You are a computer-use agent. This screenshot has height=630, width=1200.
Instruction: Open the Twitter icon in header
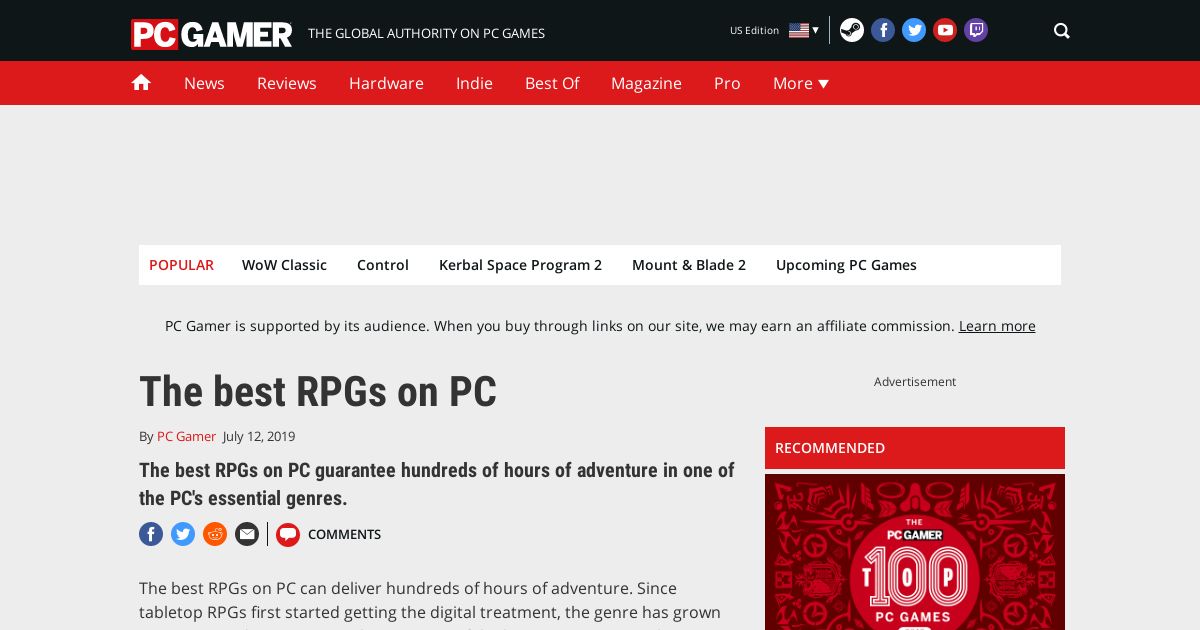(x=914, y=30)
